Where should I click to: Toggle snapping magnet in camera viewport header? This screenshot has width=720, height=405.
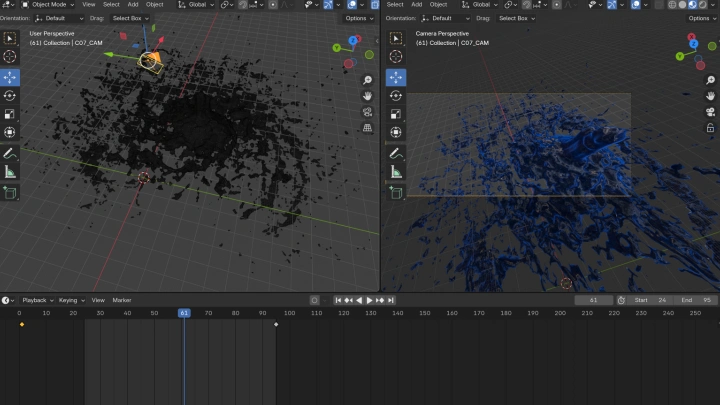pyautogui.click(x=526, y=5)
